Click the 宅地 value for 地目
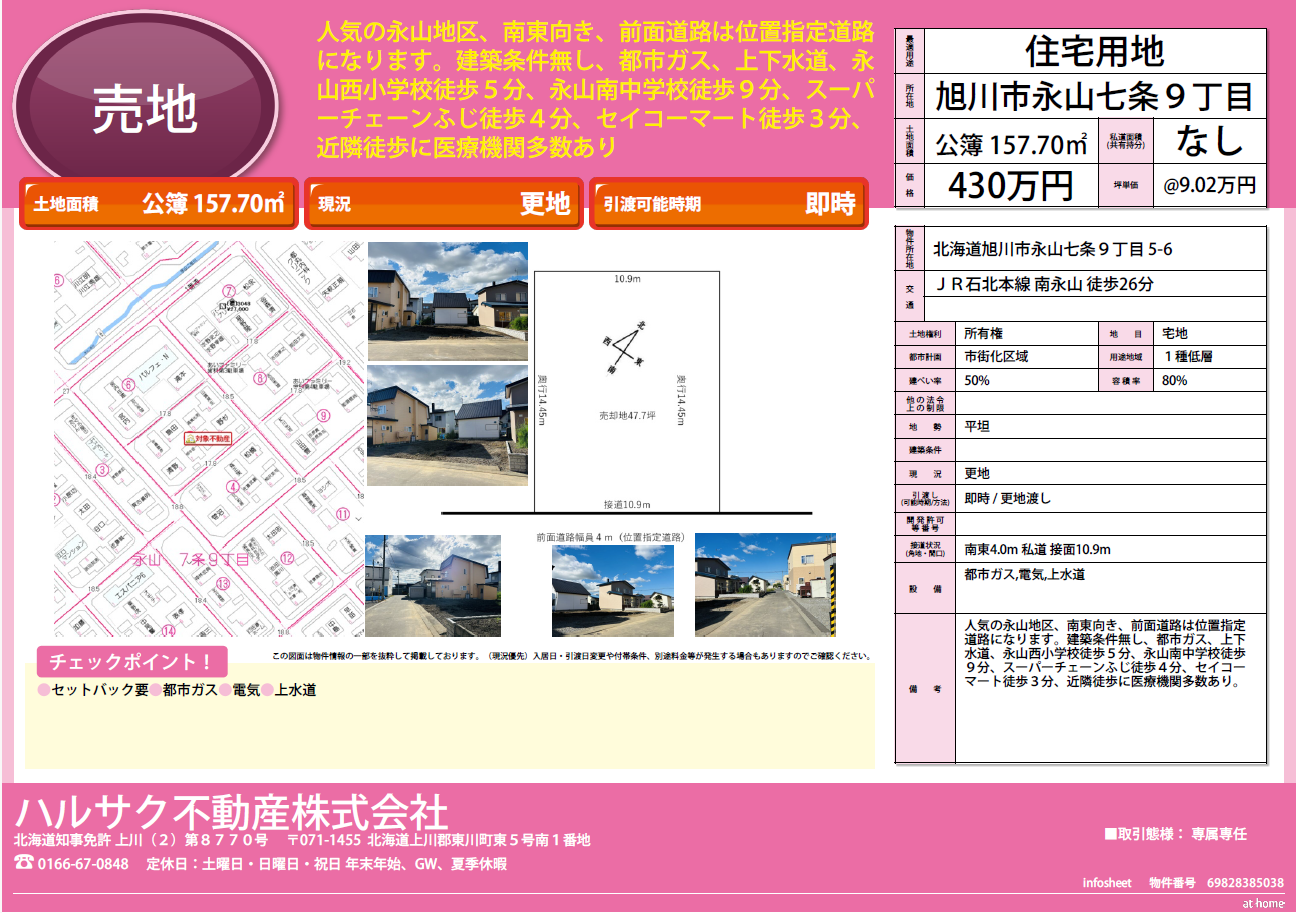 [x=1176, y=333]
